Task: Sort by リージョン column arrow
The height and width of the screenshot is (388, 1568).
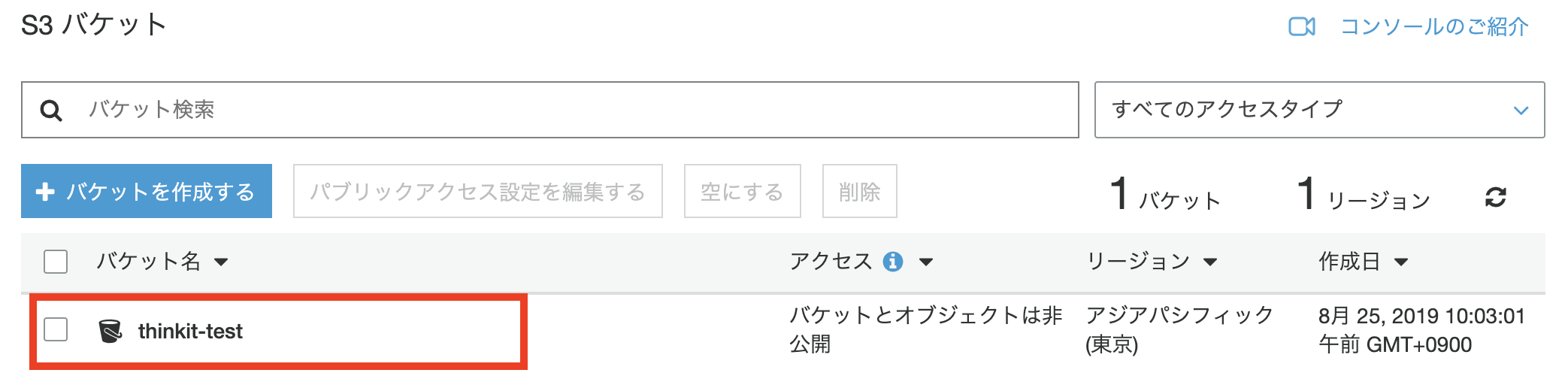Action: coord(1210,262)
